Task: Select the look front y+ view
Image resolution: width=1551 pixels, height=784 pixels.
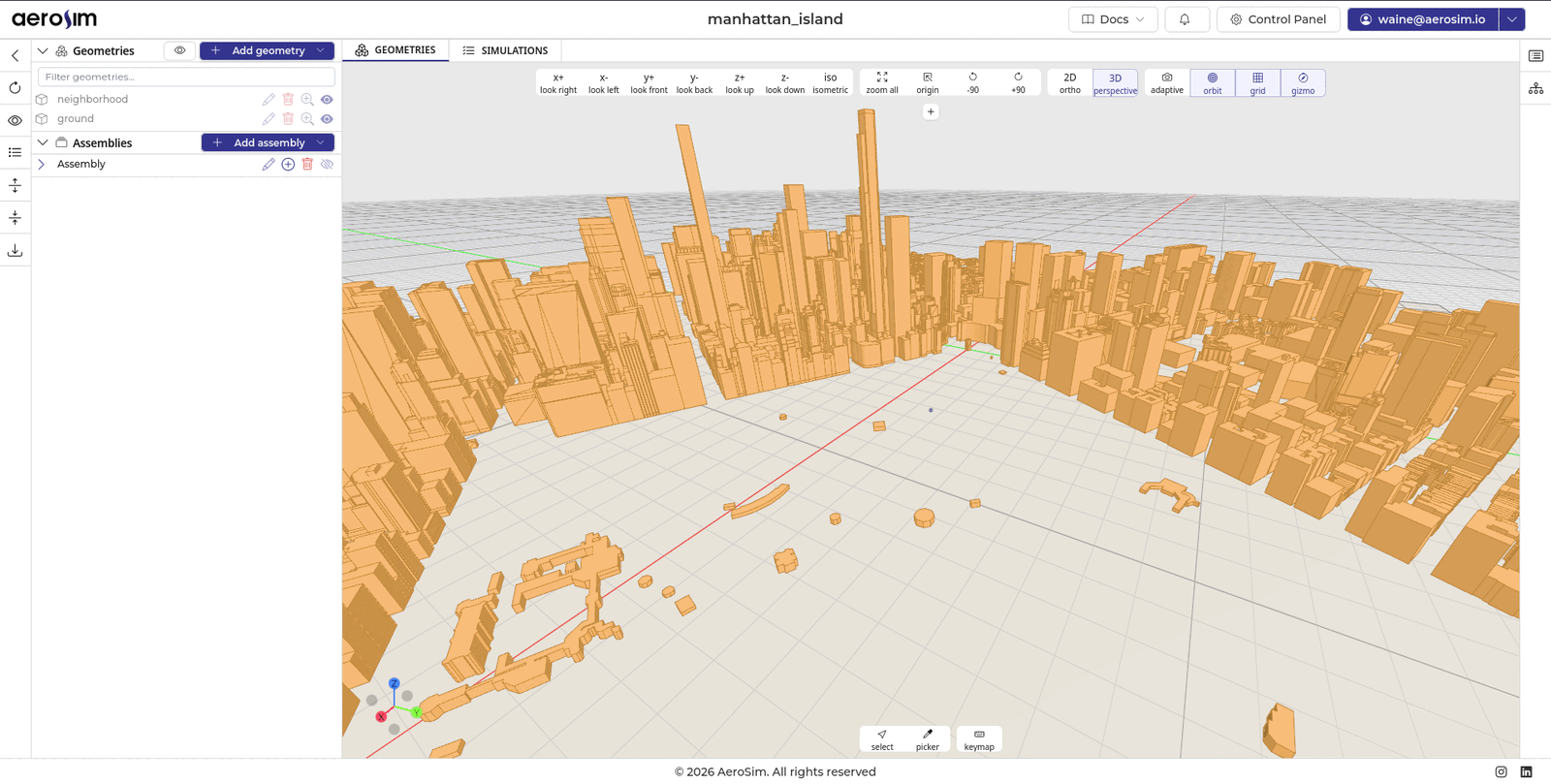Action: 649,83
